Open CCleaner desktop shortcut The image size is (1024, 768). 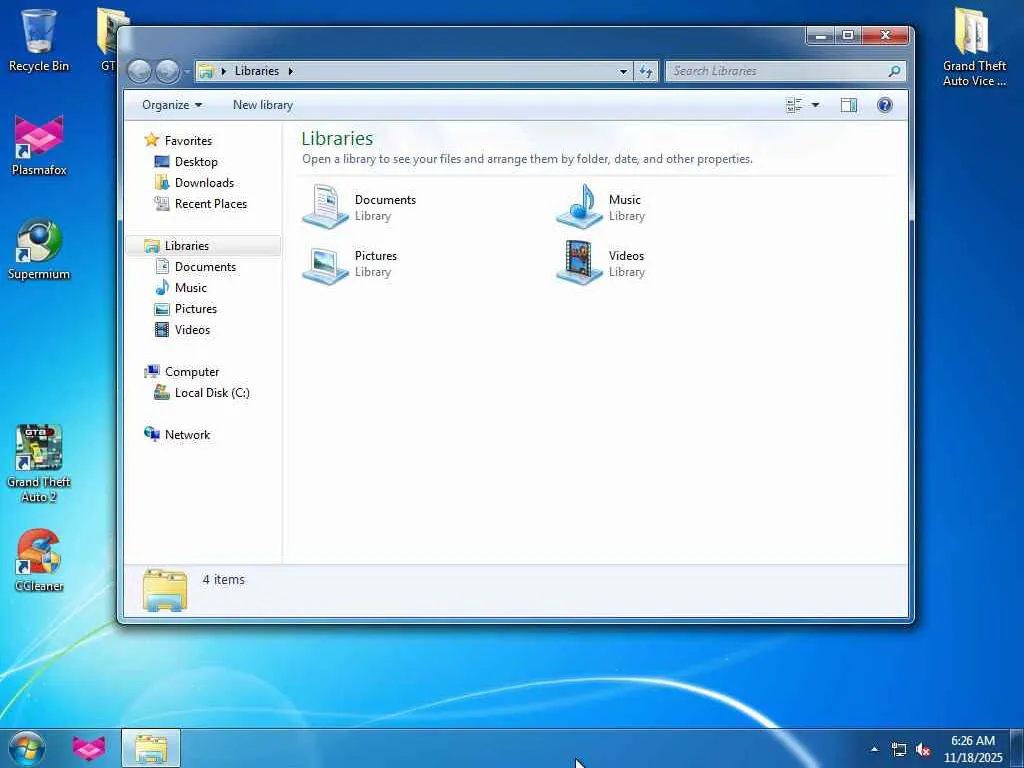click(x=39, y=560)
